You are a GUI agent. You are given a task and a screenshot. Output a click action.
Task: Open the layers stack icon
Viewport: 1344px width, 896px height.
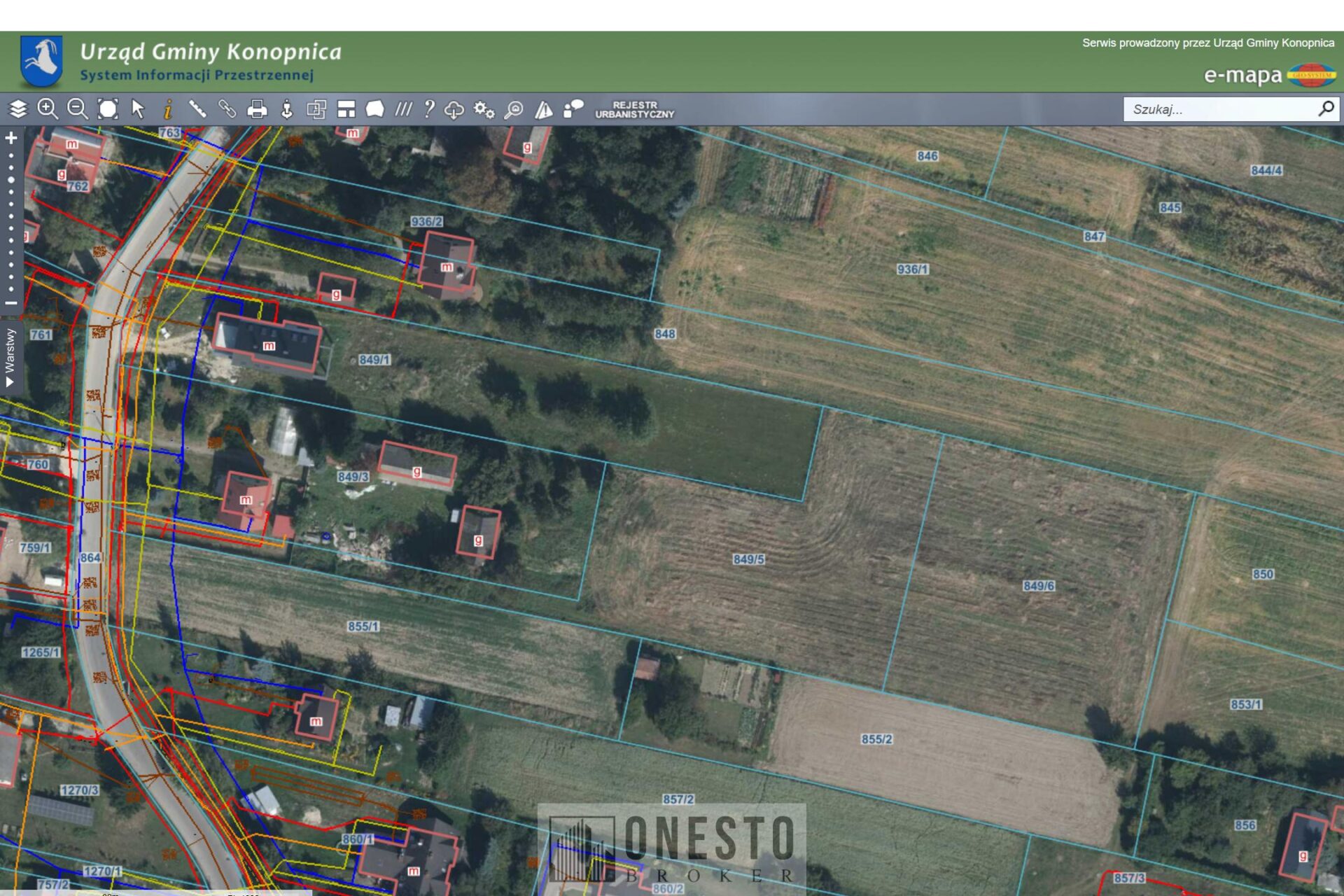click(x=18, y=109)
